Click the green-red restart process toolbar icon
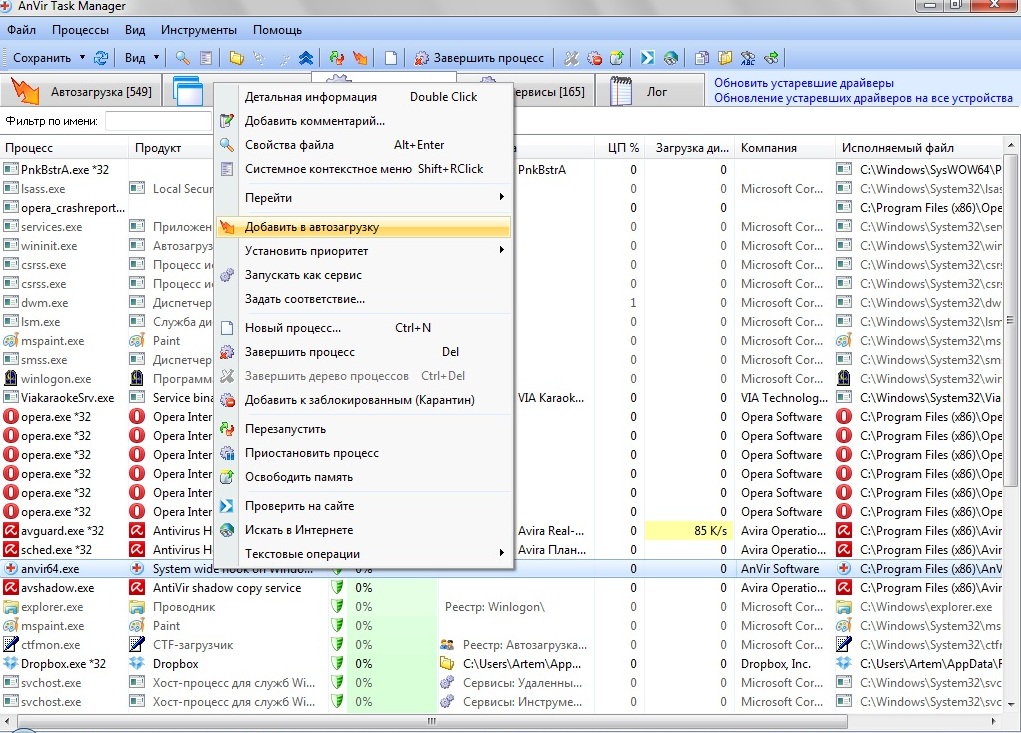This screenshot has height=733, width=1021. (337, 58)
